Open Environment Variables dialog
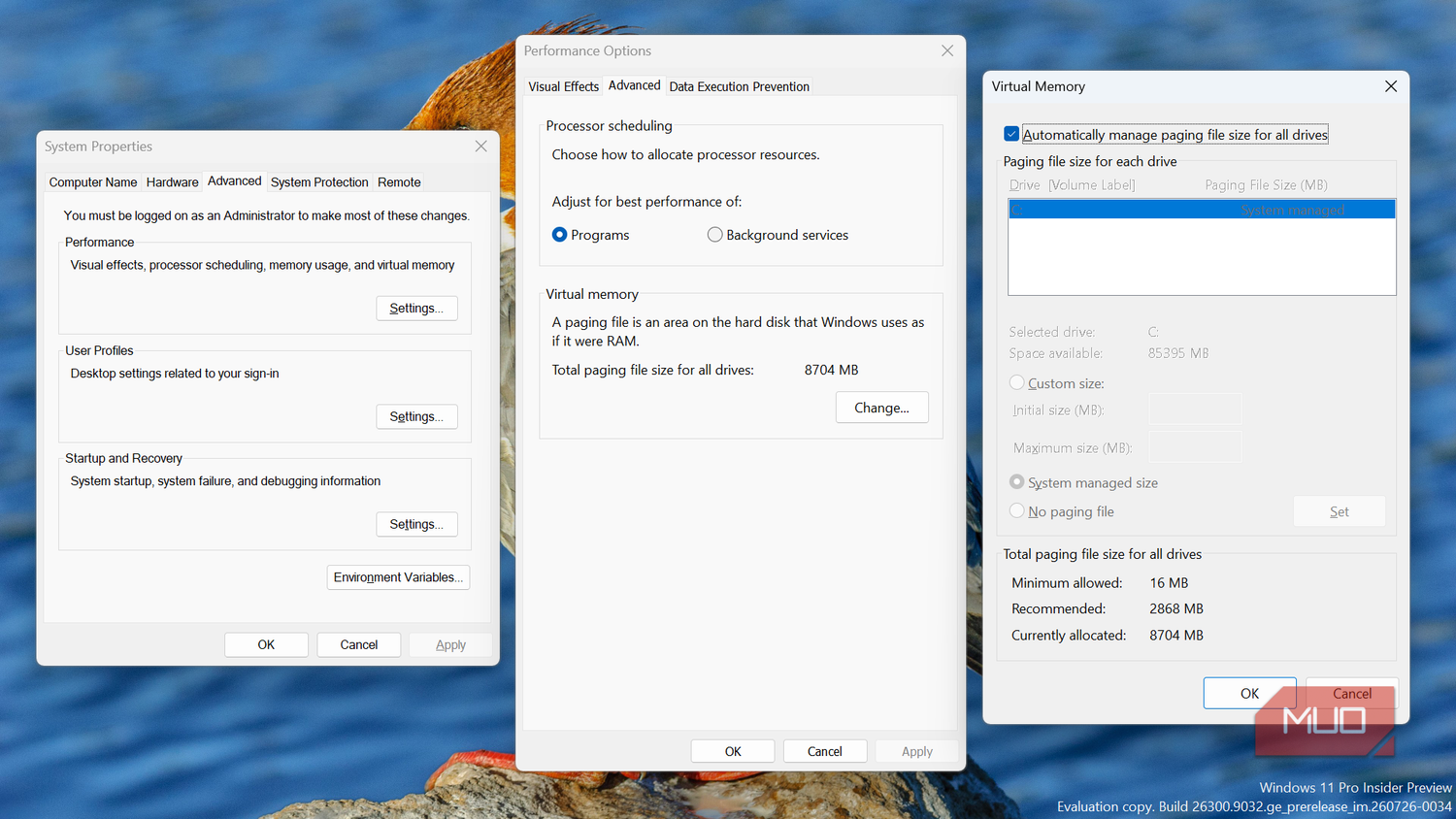Viewport: 1456px width, 819px height. (398, 577)
